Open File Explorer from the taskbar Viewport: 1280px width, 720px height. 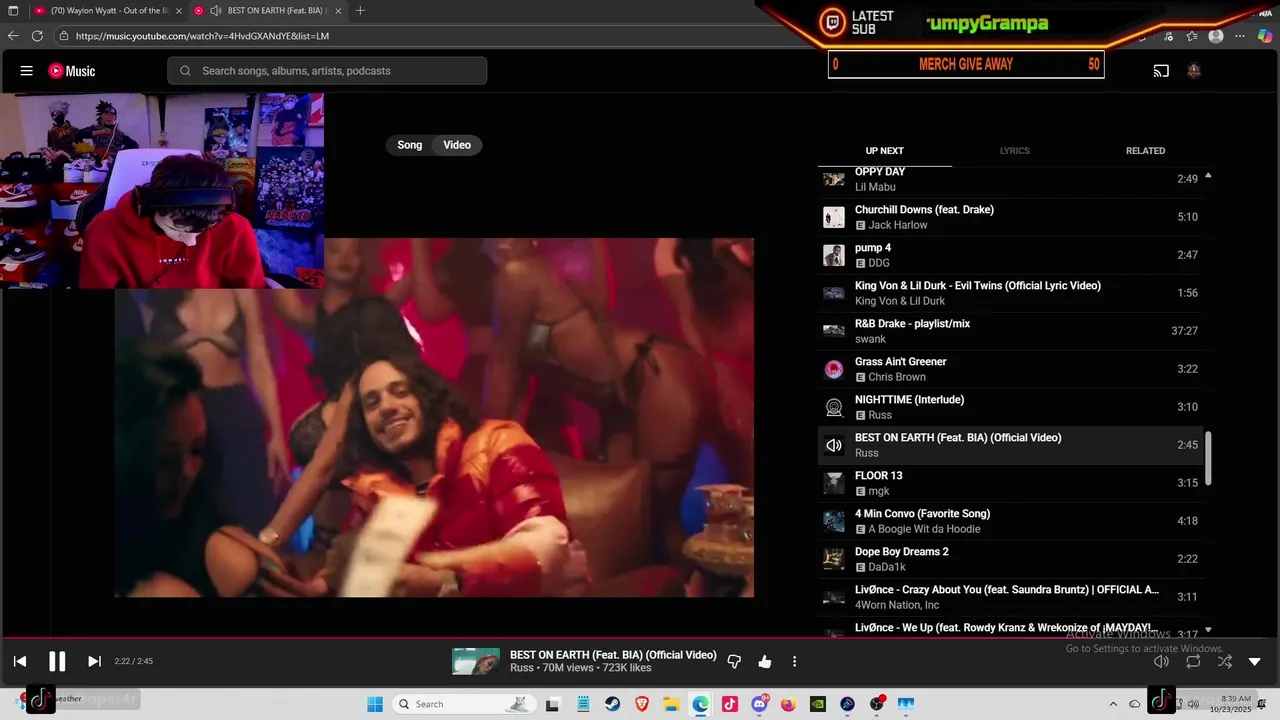[x=671, y=704]
